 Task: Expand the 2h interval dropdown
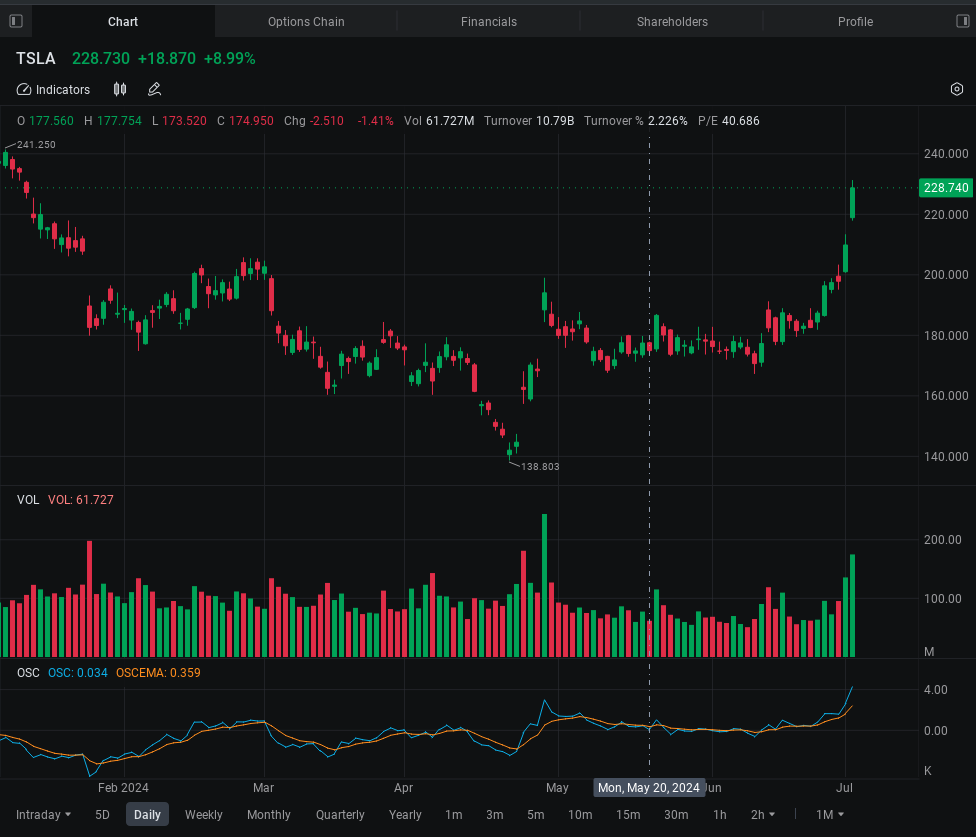coord(762,815)
